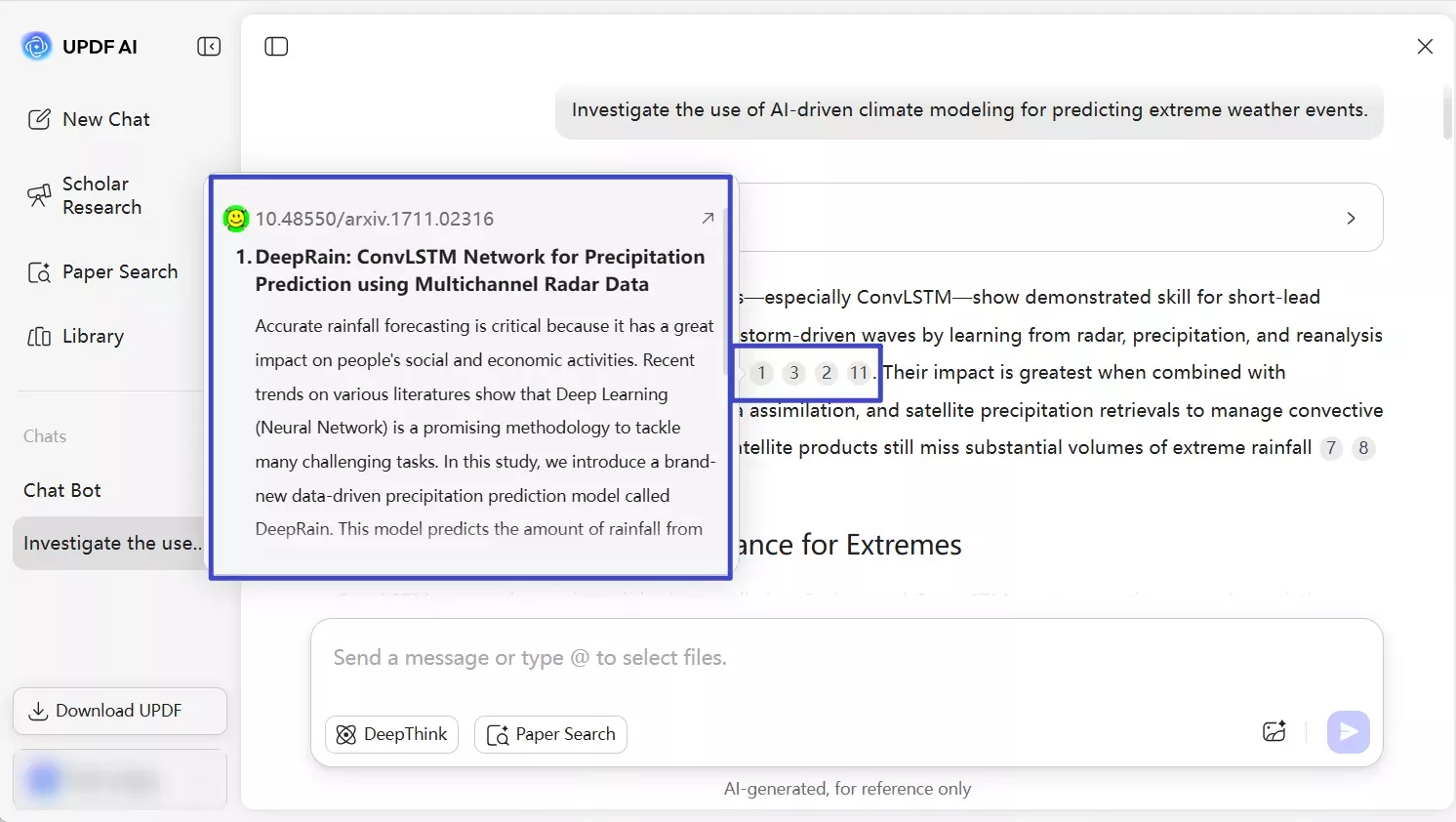This screenshot has width=1456, height=822.
Task: Click the send message button
Action: tap(1349, 731)
